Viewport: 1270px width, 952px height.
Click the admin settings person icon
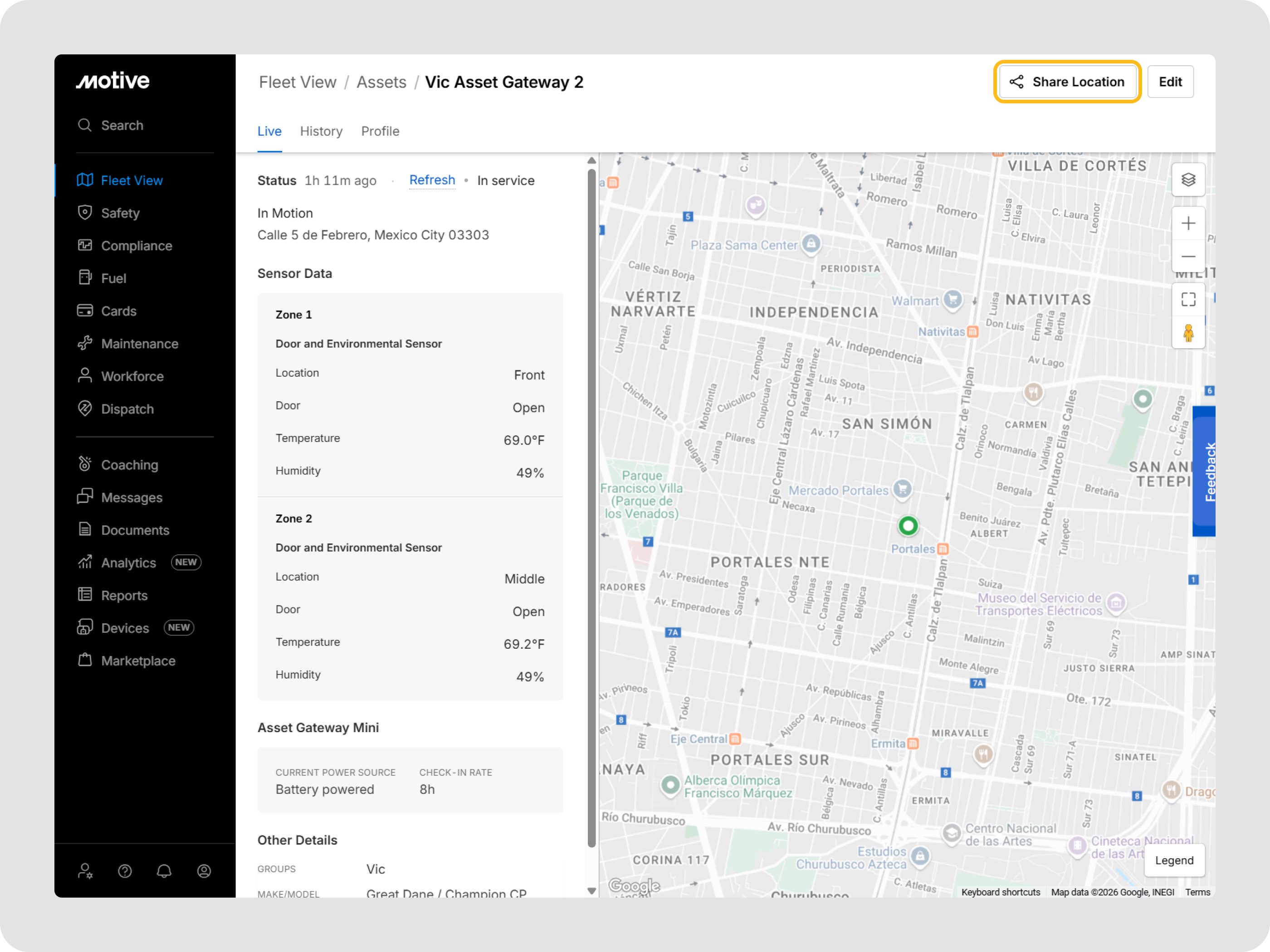pyautogui.click(x=85, y=871)
